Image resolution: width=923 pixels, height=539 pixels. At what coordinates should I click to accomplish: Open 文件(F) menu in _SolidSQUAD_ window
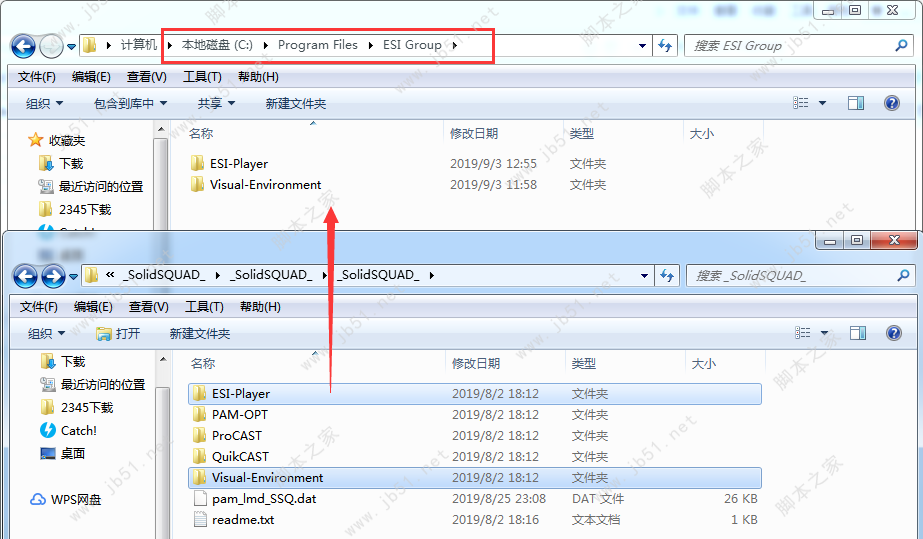(x=39, y=307)
